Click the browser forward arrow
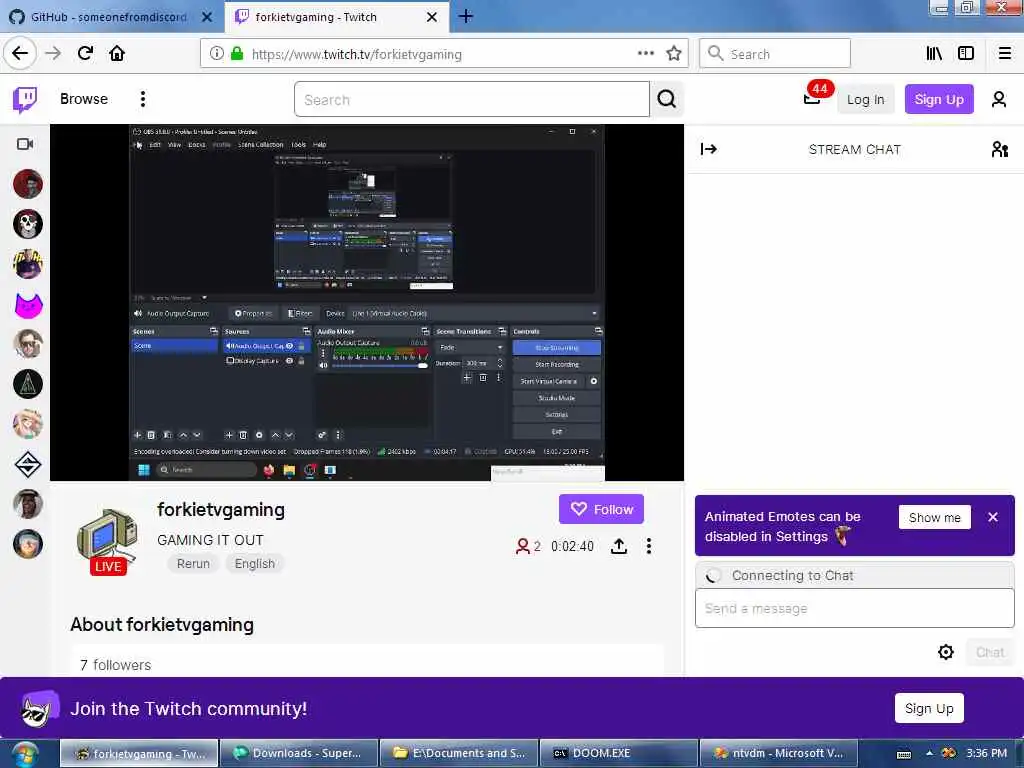Viewport: 1024px width, 768px height. click(x=54, y=53)
